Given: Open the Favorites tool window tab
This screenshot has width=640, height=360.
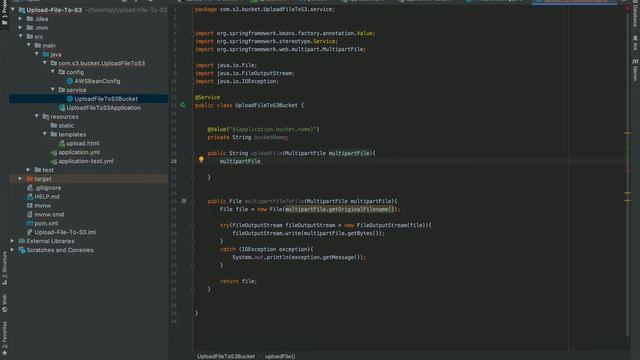Looking at the screenshot, I should point(4,338).
